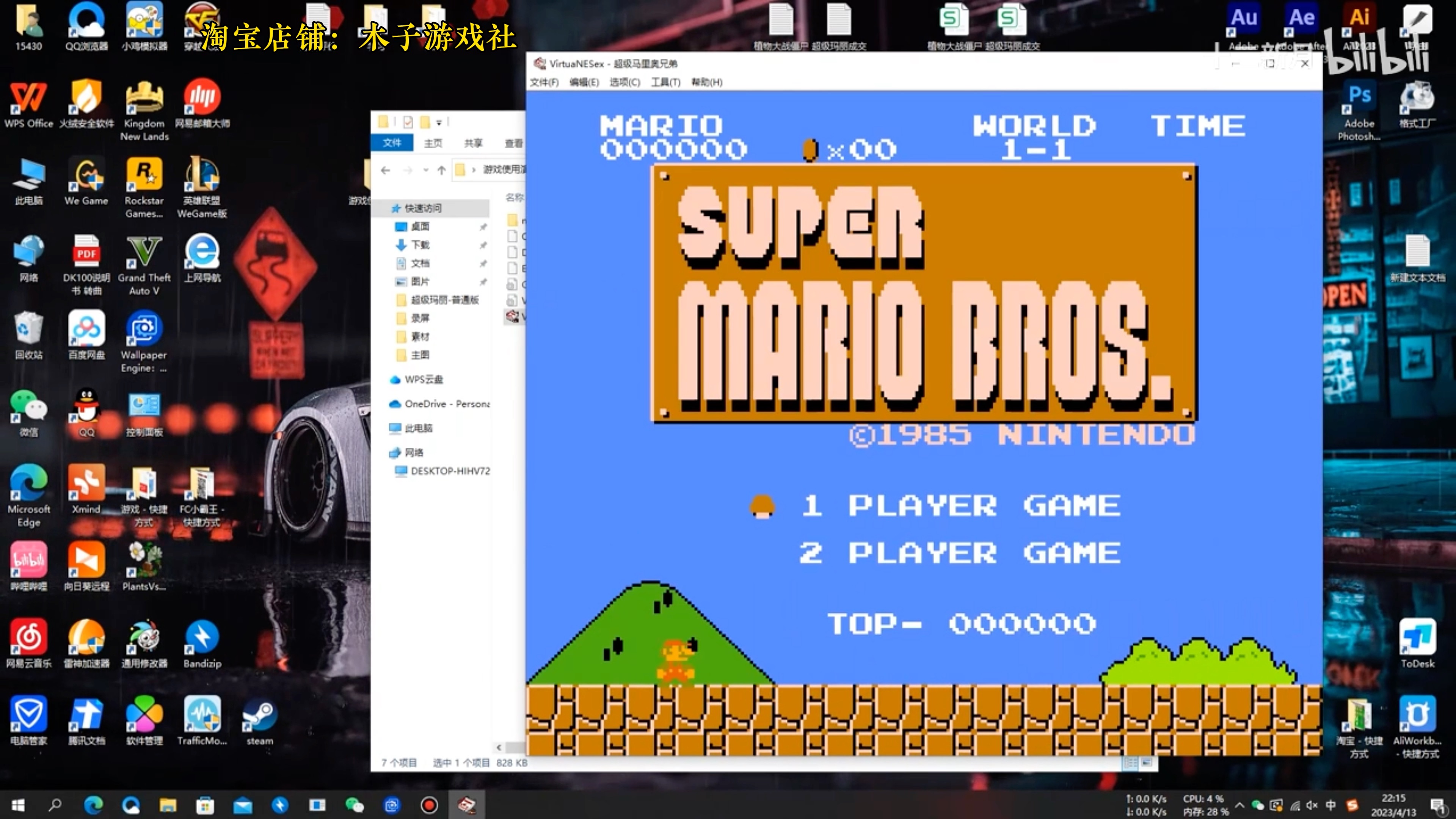Click the up-folder arrow in File Explorer
The height and width of the screenshot is (819, 1456).
(441, 169)
